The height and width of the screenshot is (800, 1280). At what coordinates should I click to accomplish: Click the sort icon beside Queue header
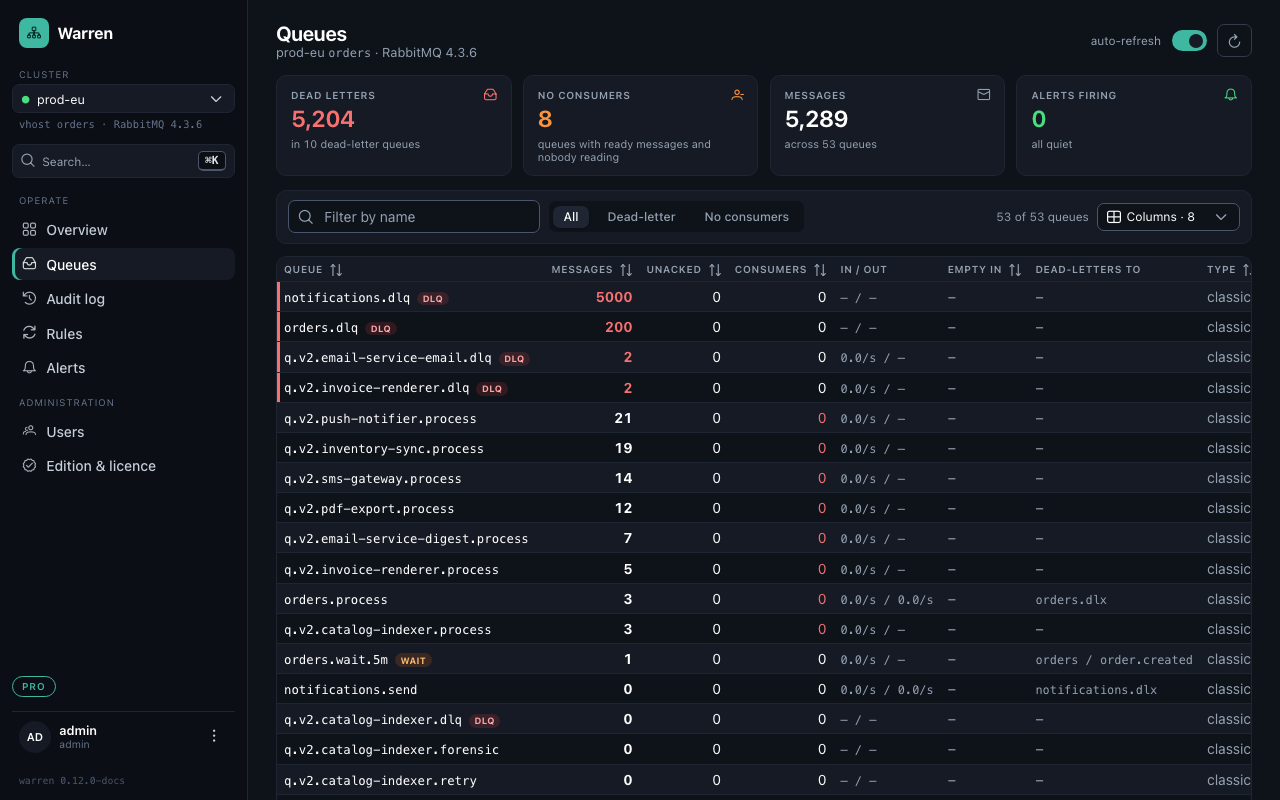[336, 270]
